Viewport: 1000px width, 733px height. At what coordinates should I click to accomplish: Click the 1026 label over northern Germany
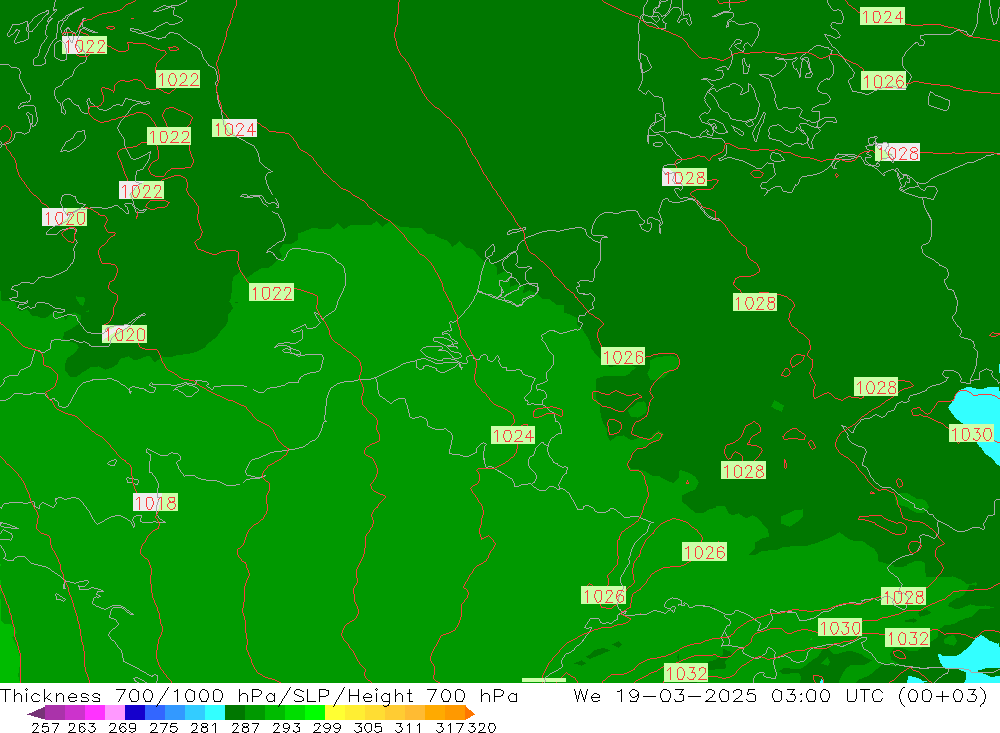tap(623, 357)
